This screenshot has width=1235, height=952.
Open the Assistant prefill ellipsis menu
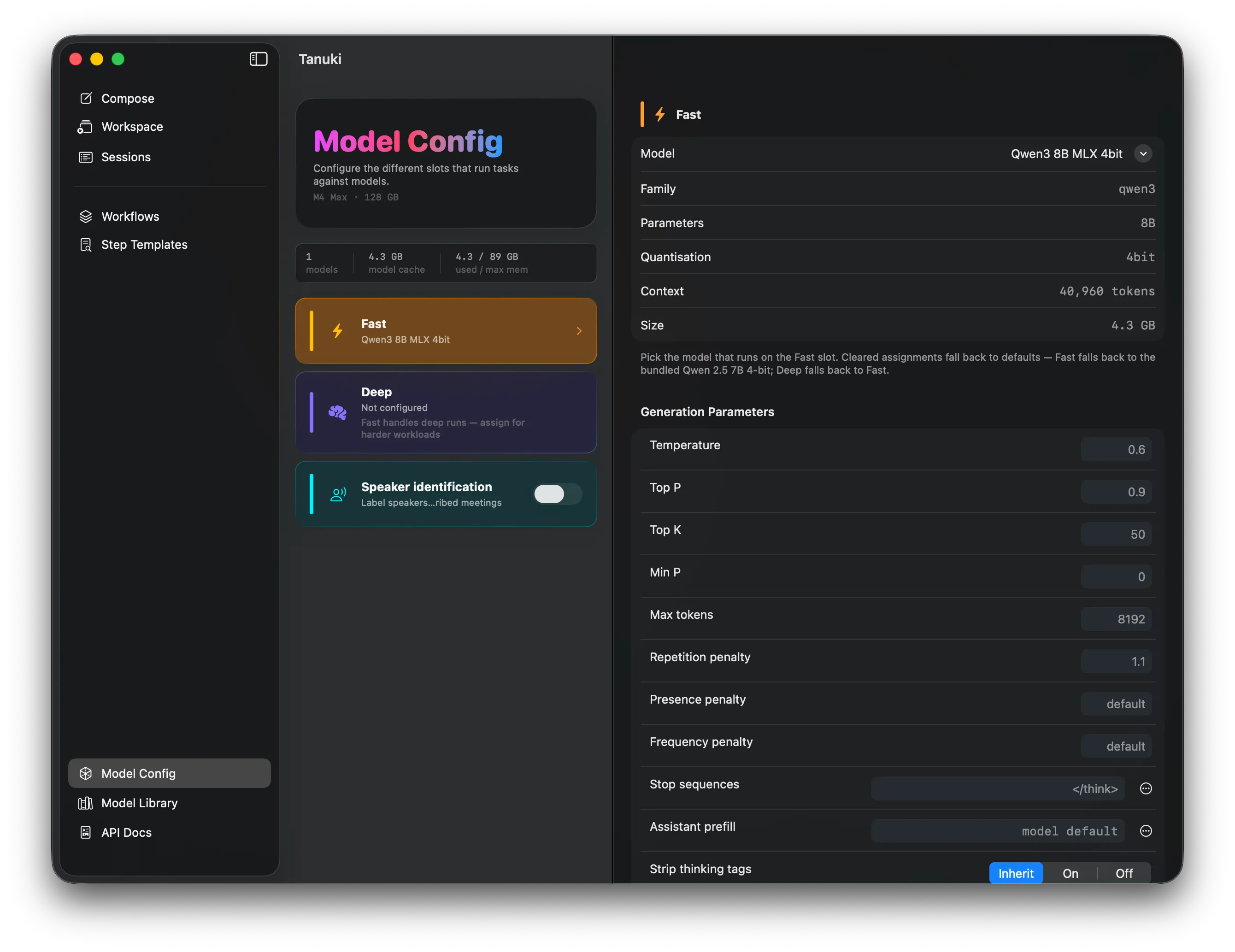[1146, 831]
